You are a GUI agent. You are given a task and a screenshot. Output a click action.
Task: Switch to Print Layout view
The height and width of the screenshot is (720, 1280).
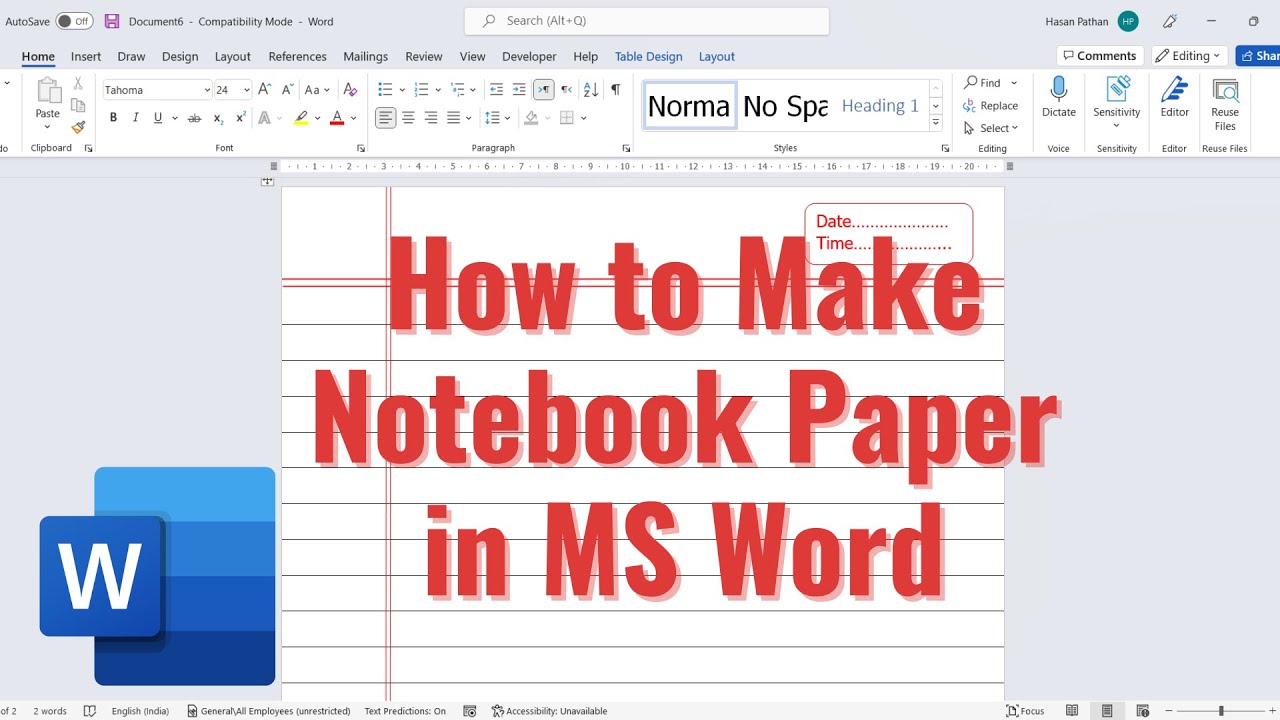point(1107,711)
